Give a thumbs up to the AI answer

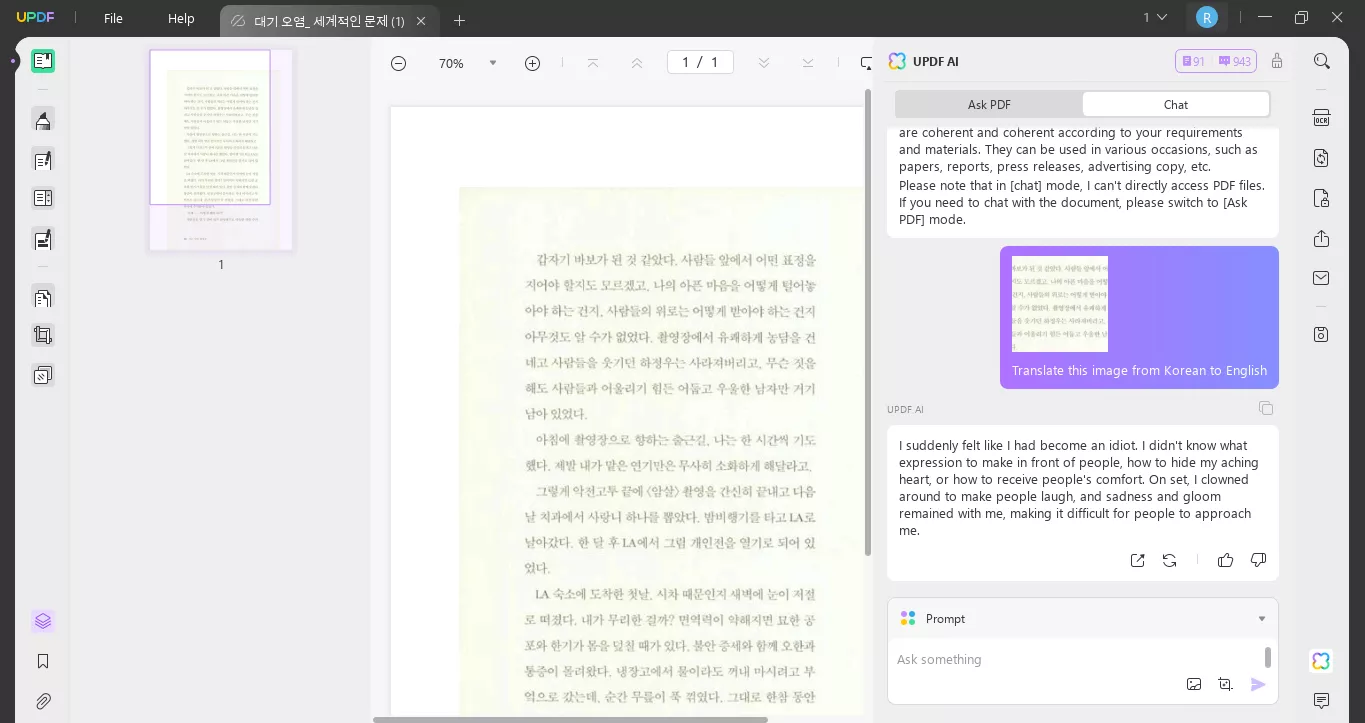tap(1226, 560)
